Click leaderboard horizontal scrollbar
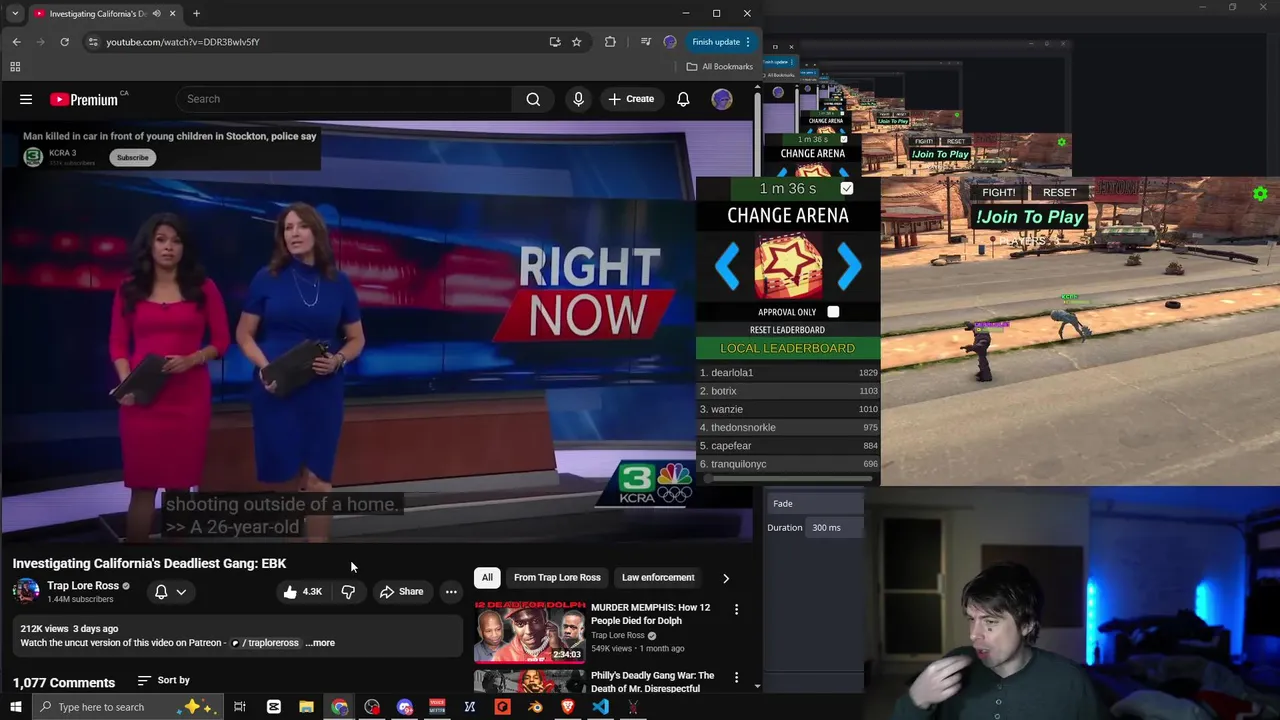This screenshot has height=720, width=1280. [790, 480]
